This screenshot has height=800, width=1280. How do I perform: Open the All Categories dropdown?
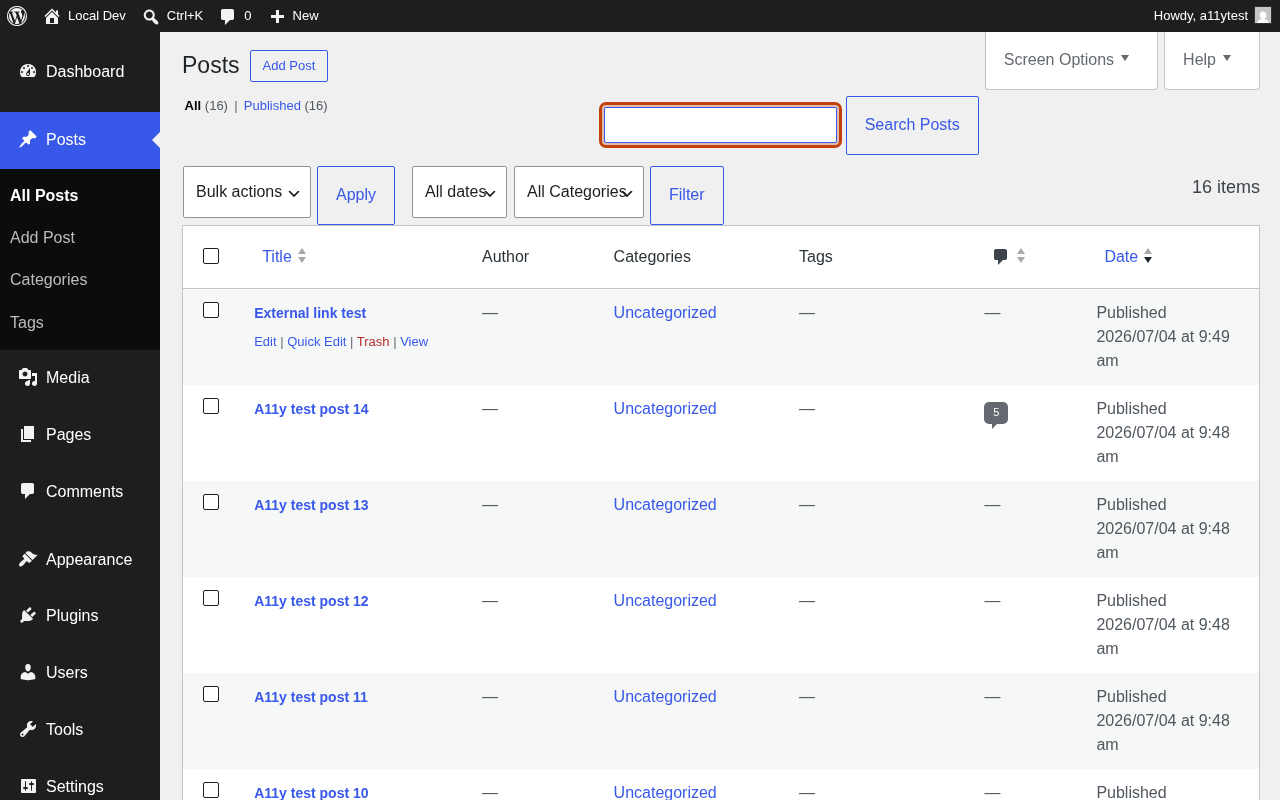click(579, 192)
